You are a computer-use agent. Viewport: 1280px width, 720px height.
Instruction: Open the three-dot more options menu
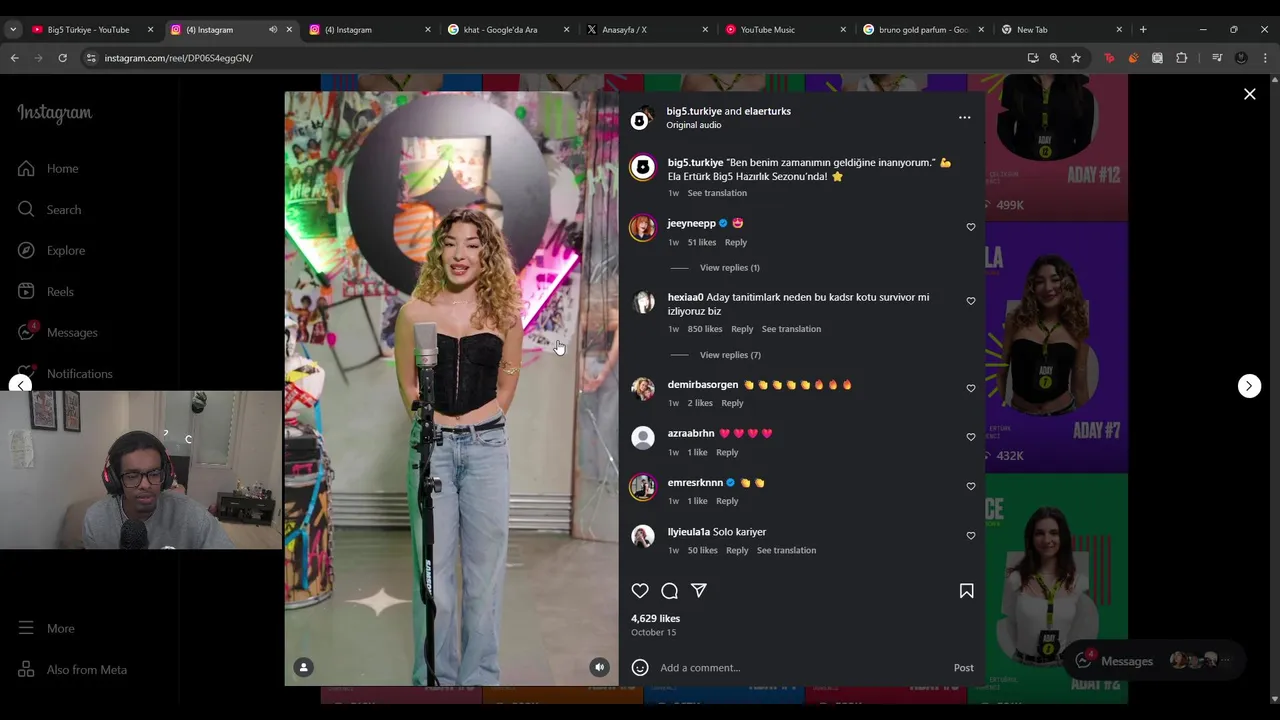pos(964,118)
